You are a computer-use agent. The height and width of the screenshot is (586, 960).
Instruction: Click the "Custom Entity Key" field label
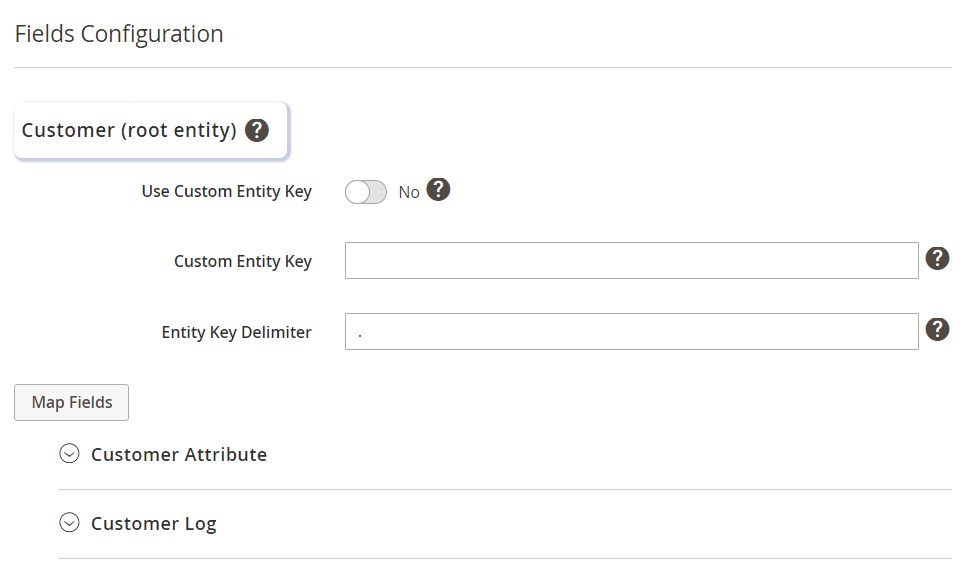coord(243,261)
